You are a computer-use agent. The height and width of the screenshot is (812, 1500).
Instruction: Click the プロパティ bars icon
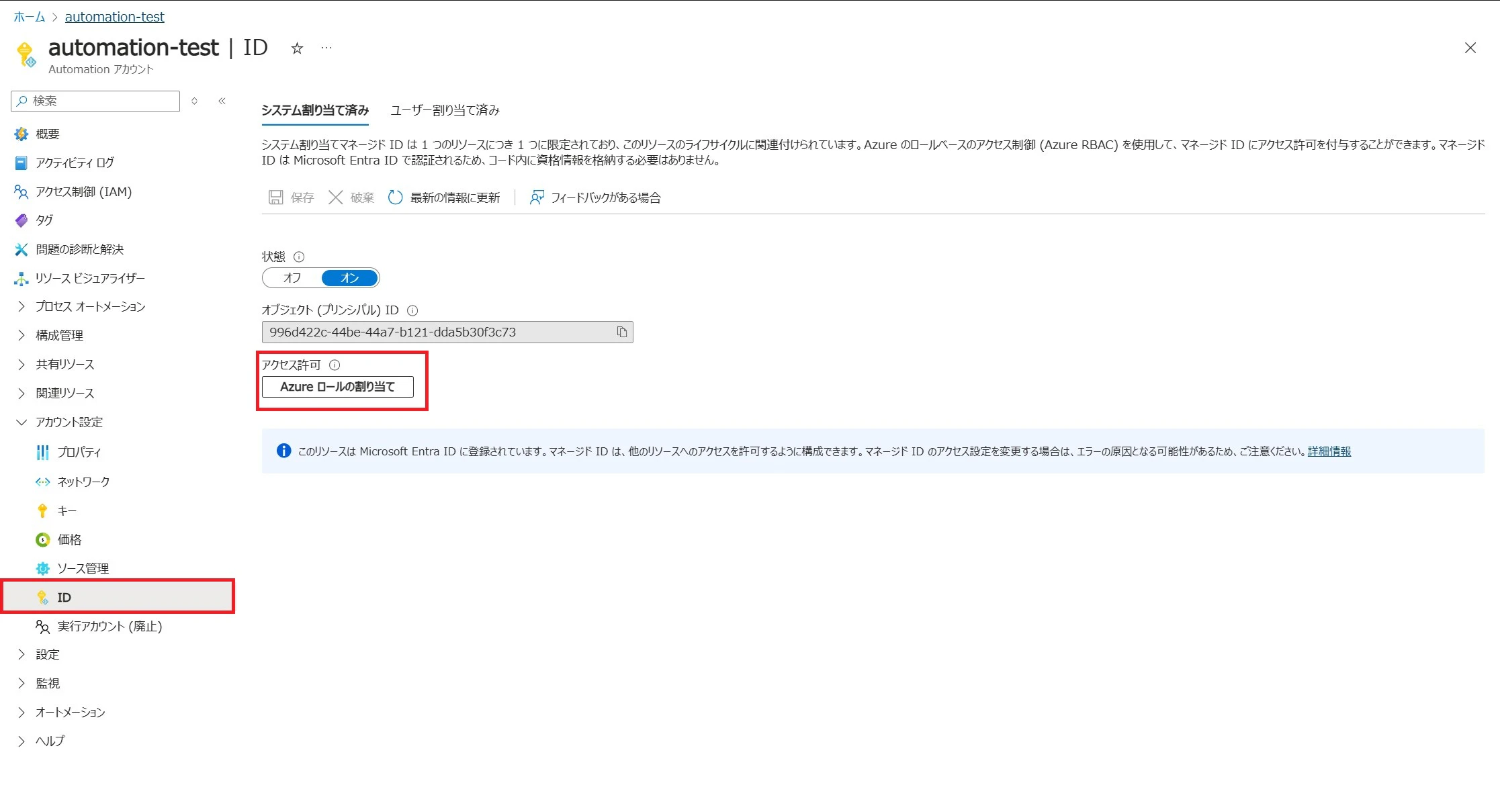tap(42, 452)
